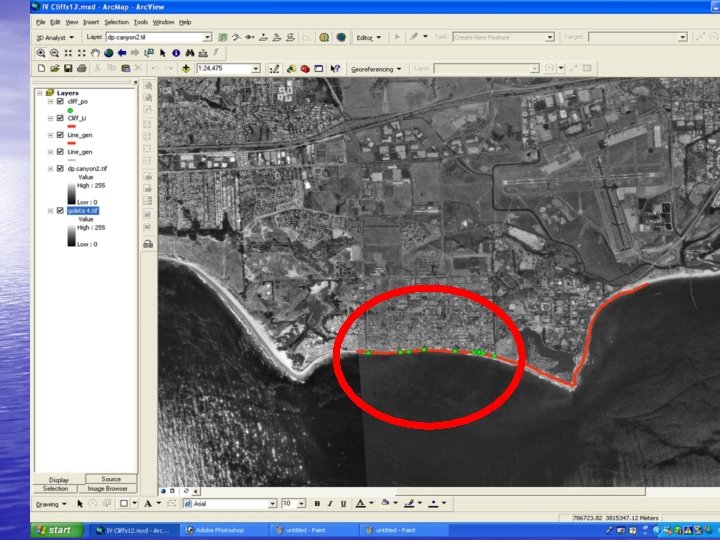Open the Edit menu
Image resolution: width=720 pixels, height=540 pixels.
click(55, 22)
